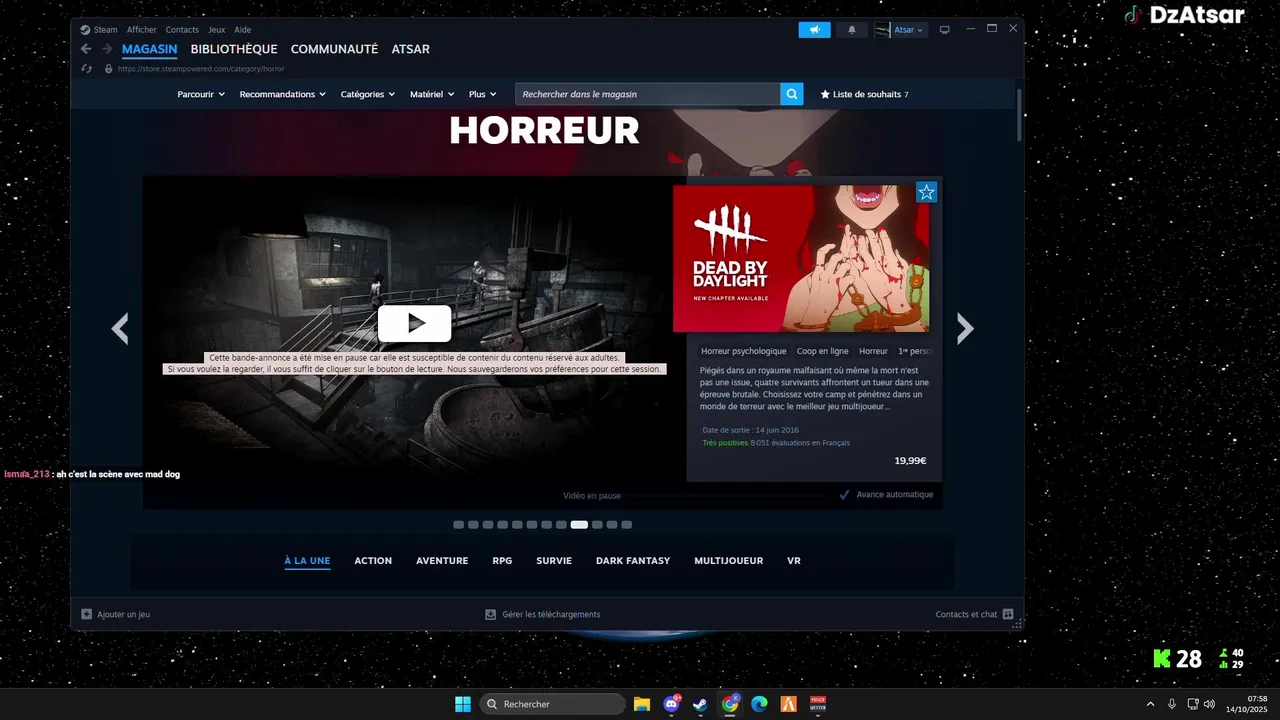
Task: Switch to COMMUNAUTÉ
Action: [x=335, y=49]
